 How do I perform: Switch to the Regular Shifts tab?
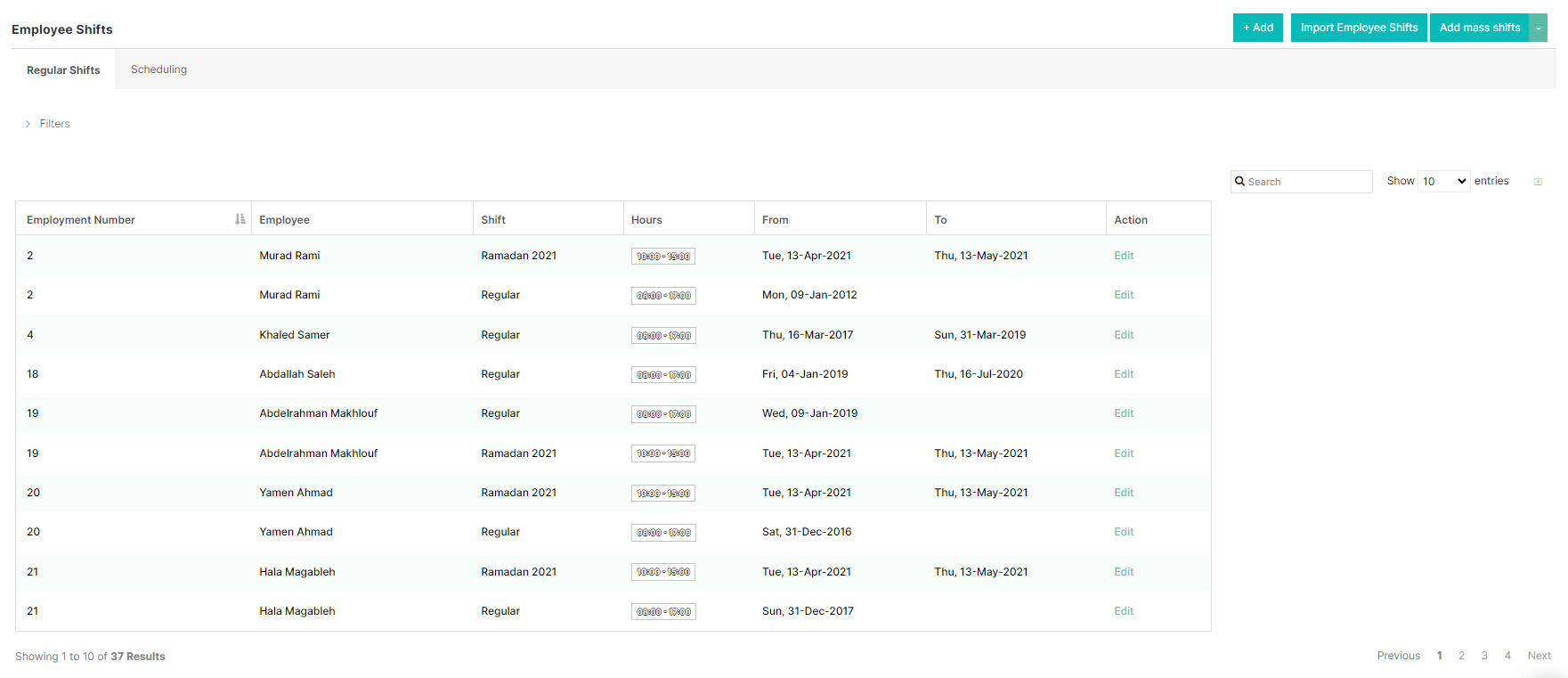click(63, 69)
